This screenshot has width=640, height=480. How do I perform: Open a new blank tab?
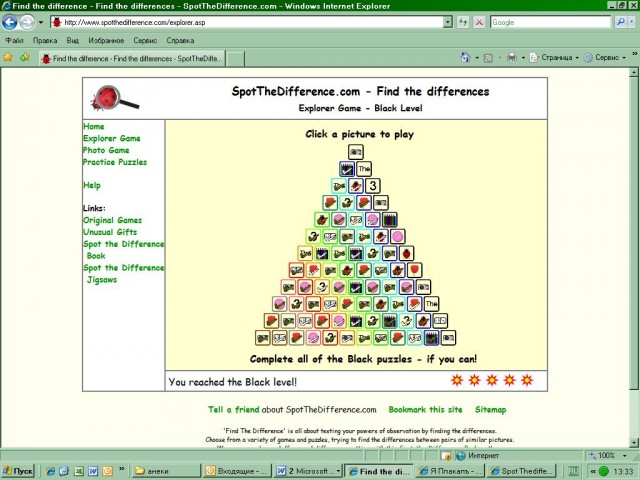pyautogui.click(x=236, y=59)
